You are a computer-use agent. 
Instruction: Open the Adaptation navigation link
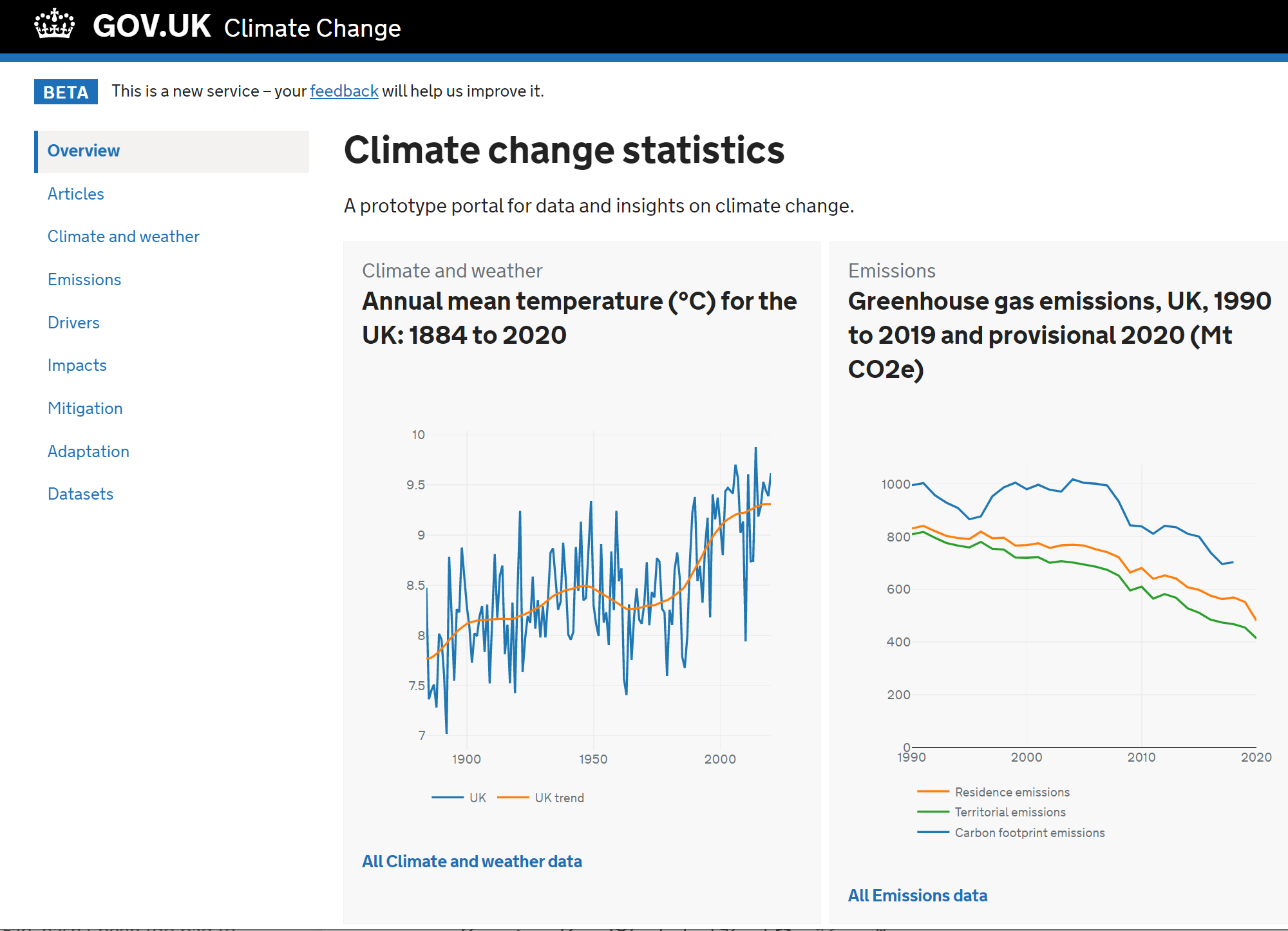pos(88,451)
